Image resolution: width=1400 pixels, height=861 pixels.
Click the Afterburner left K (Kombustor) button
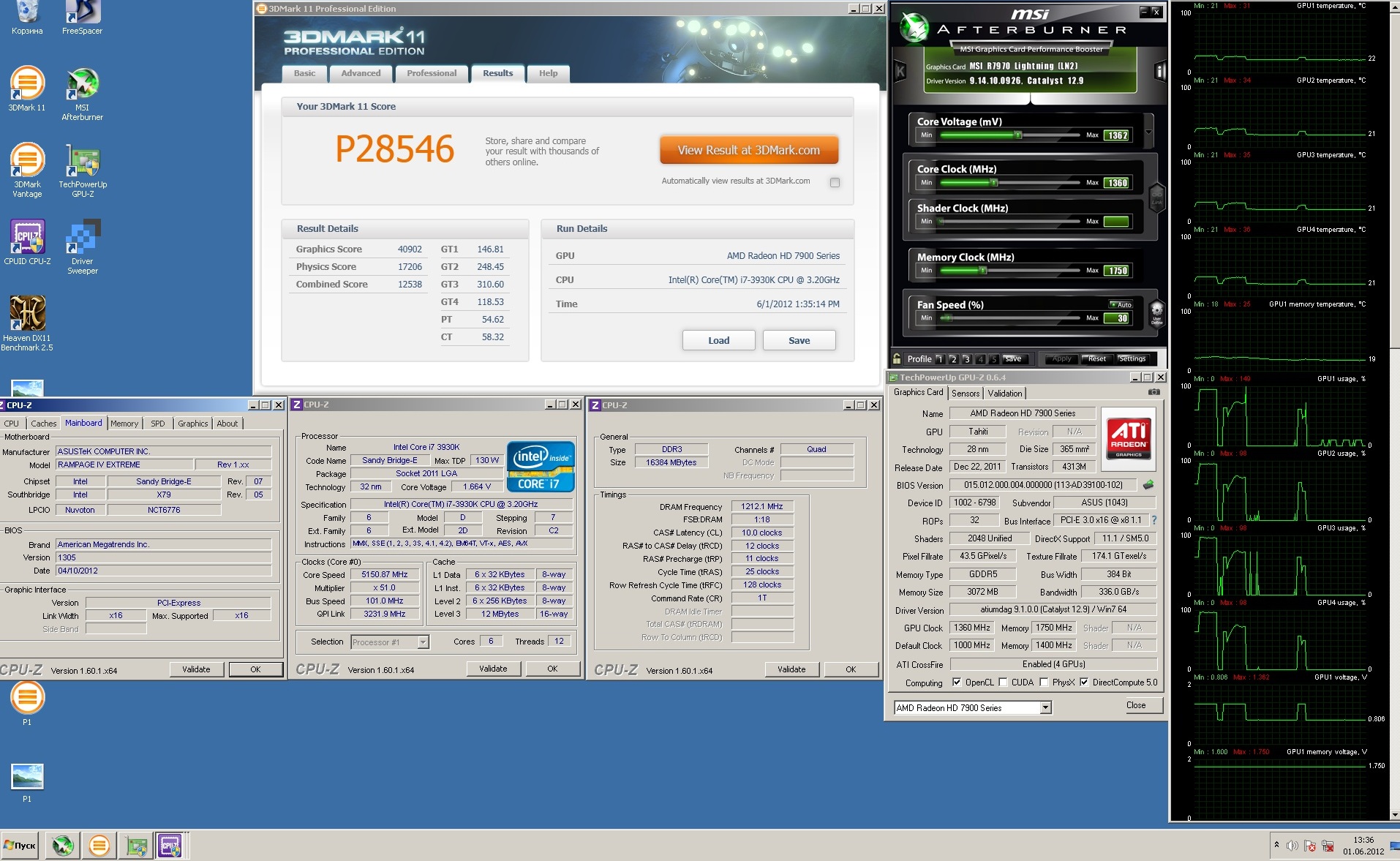[900, 71]
